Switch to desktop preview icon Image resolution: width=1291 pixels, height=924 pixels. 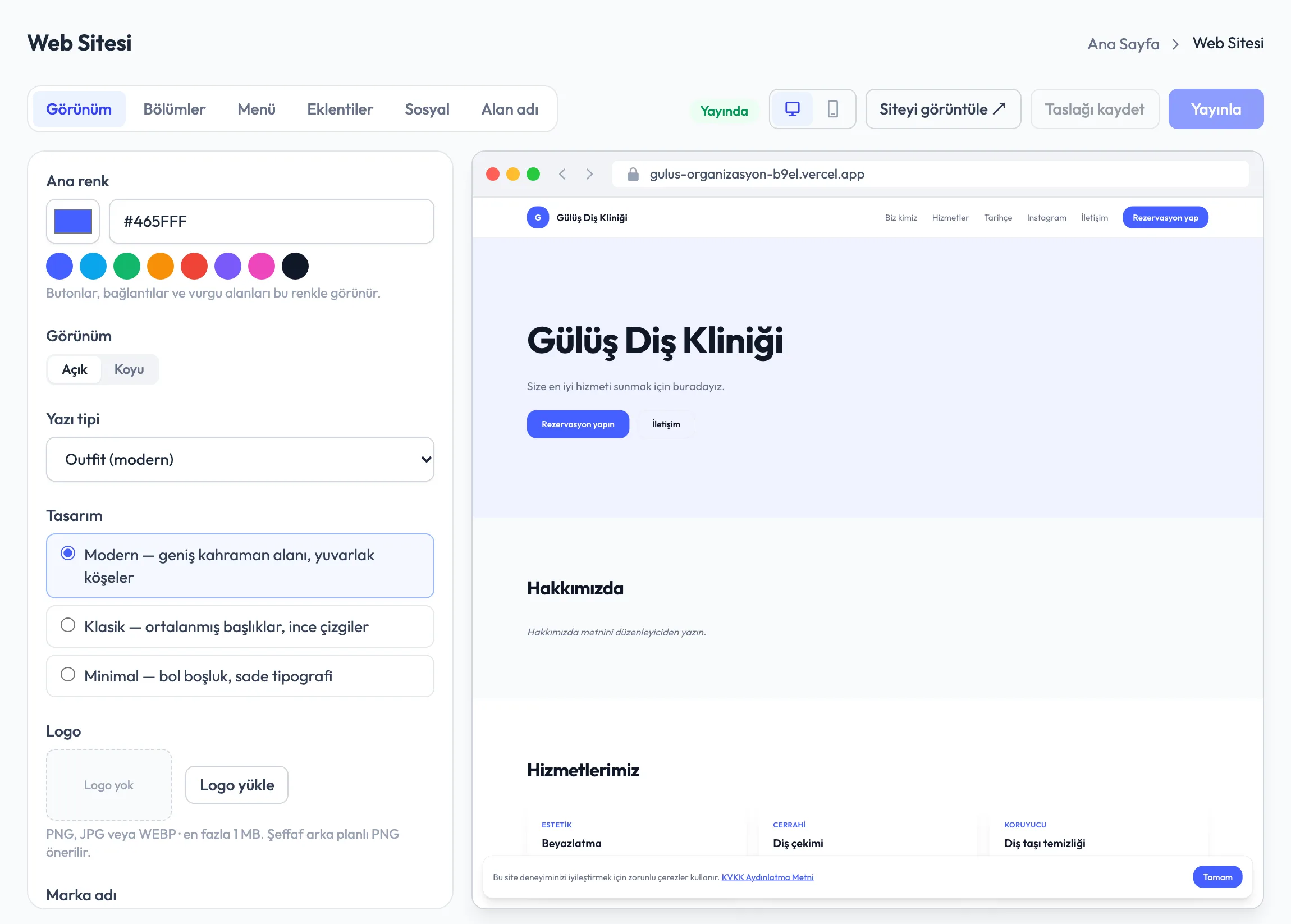point(792,109)
